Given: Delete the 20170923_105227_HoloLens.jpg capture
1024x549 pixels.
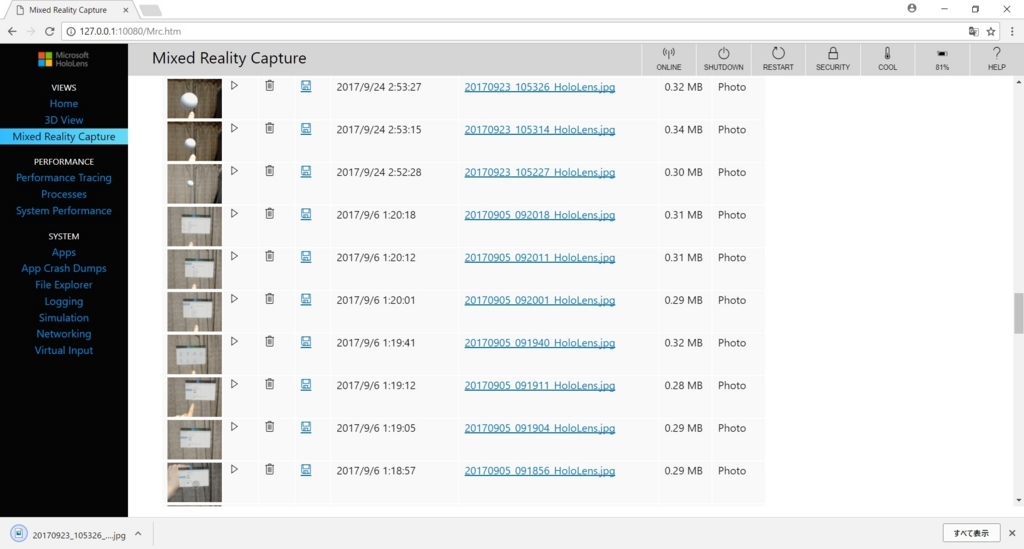Looking at the screenshot, I should click(x=270, y=170).
